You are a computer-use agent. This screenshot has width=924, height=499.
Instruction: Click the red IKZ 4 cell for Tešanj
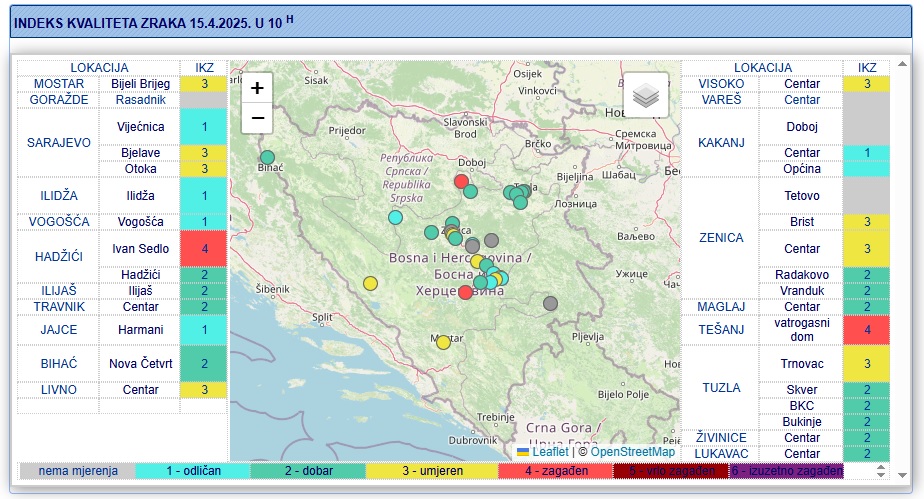coord(866,330)
